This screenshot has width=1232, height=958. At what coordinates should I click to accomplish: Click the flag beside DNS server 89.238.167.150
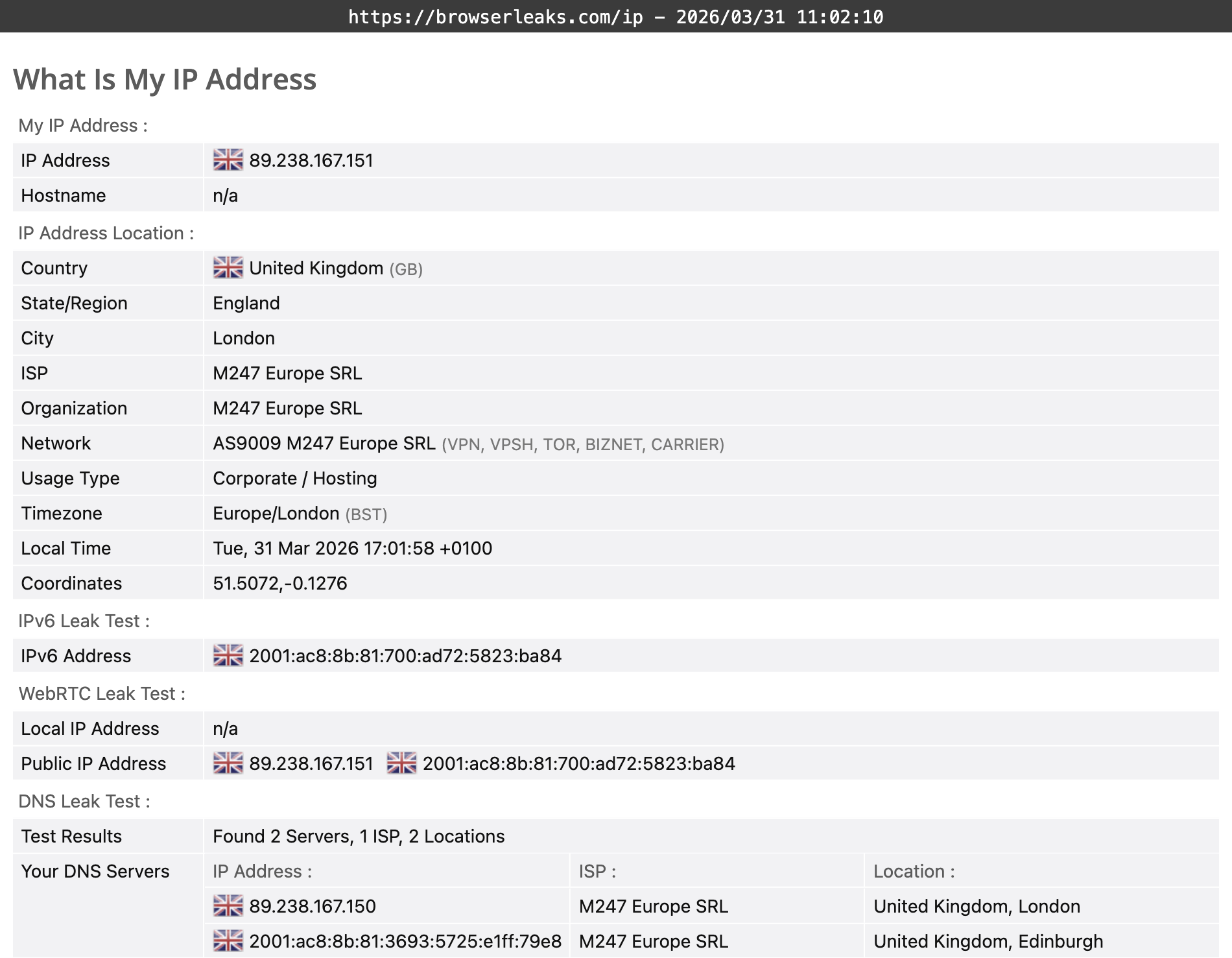(x=228, y=905)
